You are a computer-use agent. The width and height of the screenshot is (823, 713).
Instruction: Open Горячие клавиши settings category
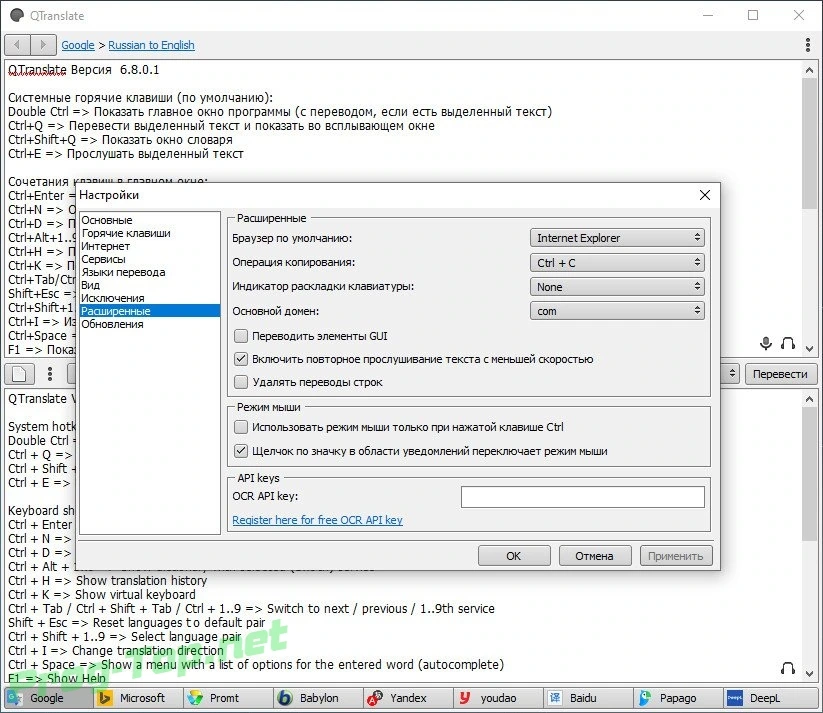tap(150, 233)
